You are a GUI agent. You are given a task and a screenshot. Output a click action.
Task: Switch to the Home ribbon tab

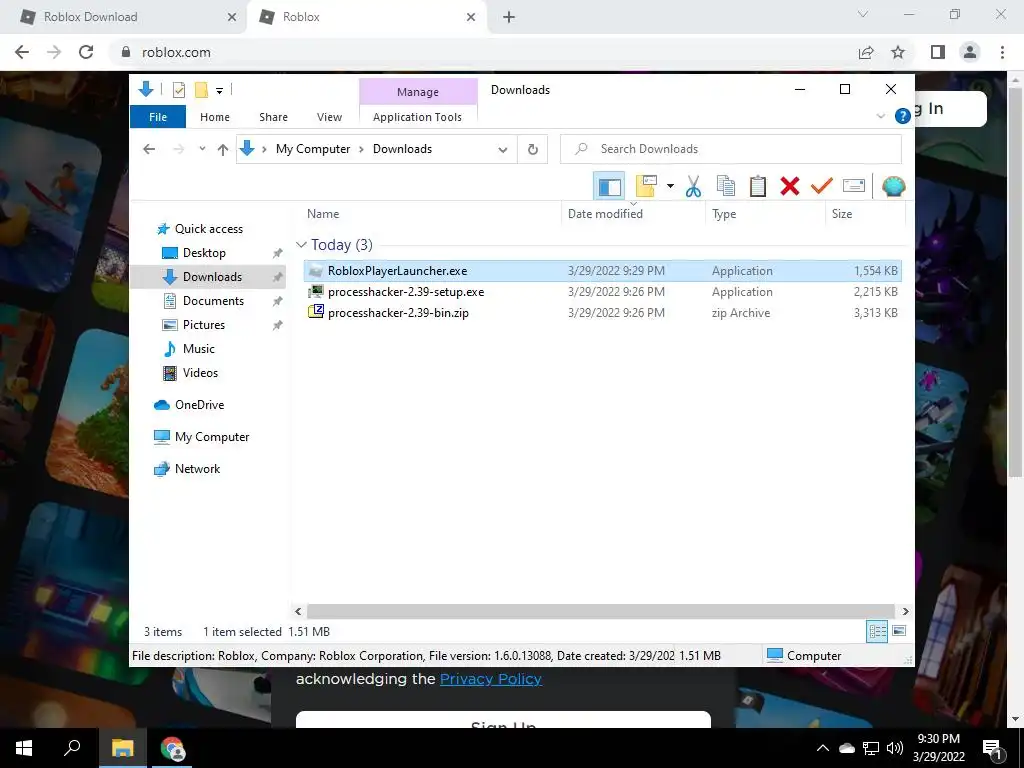click(215, 117)
